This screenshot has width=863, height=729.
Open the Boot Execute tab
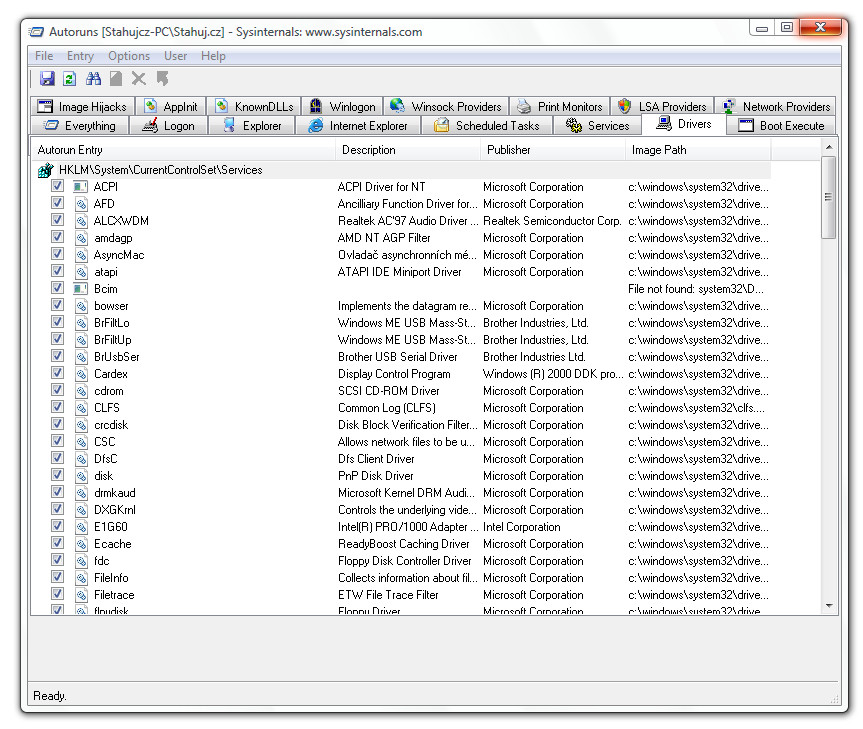782,126
